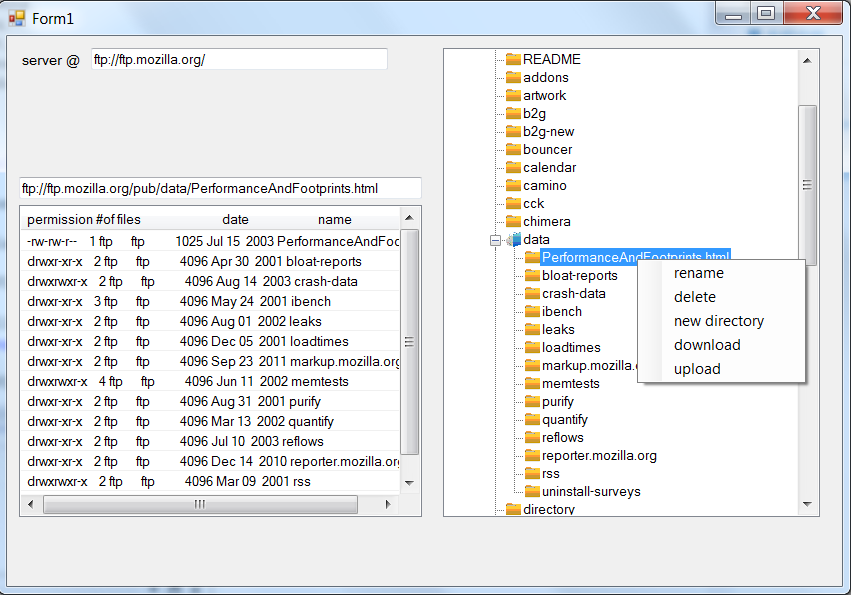
Task: Select the 'loadtimes' row in file list
Action: [211, 341]
